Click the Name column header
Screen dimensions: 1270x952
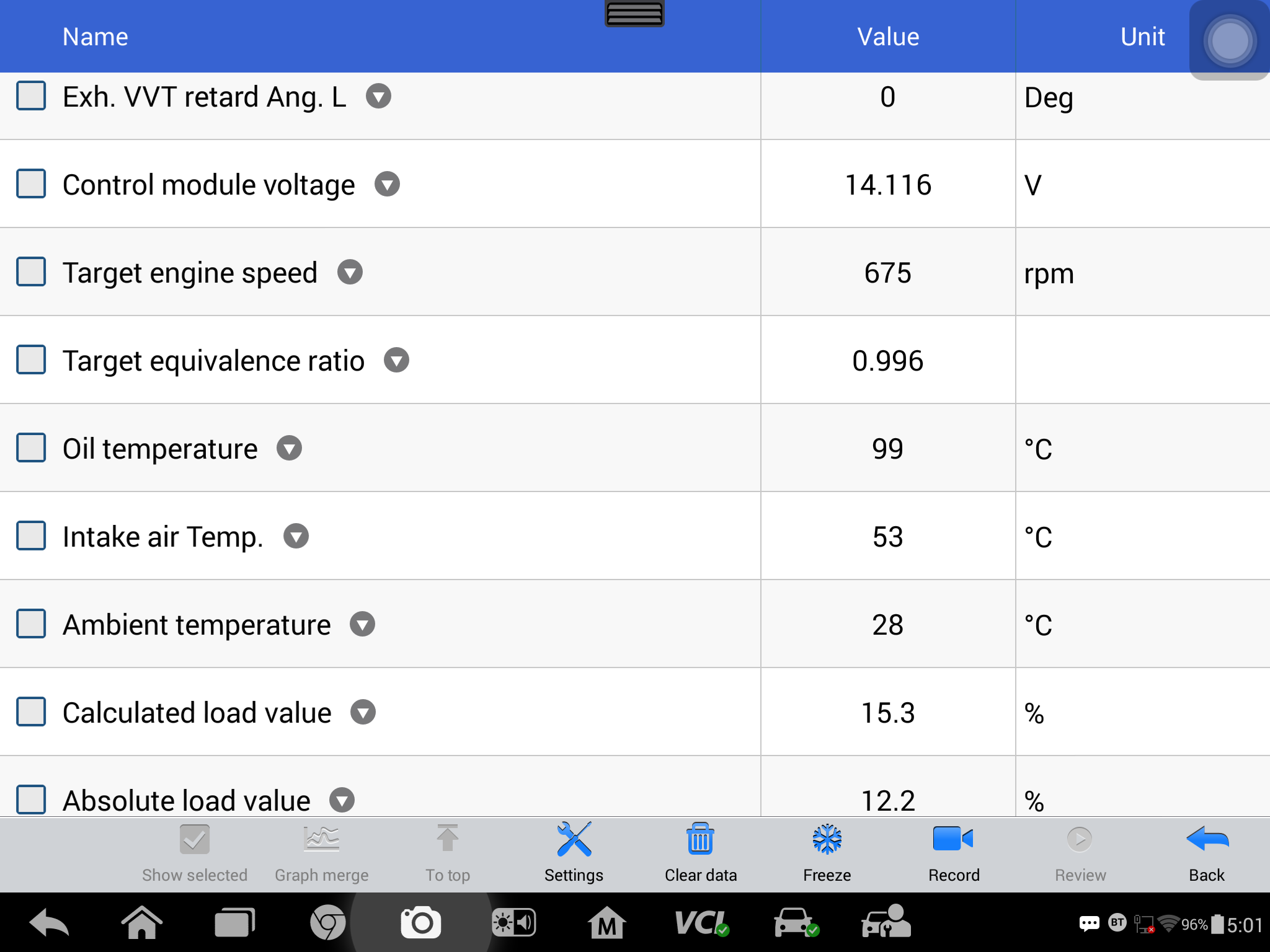95,37
